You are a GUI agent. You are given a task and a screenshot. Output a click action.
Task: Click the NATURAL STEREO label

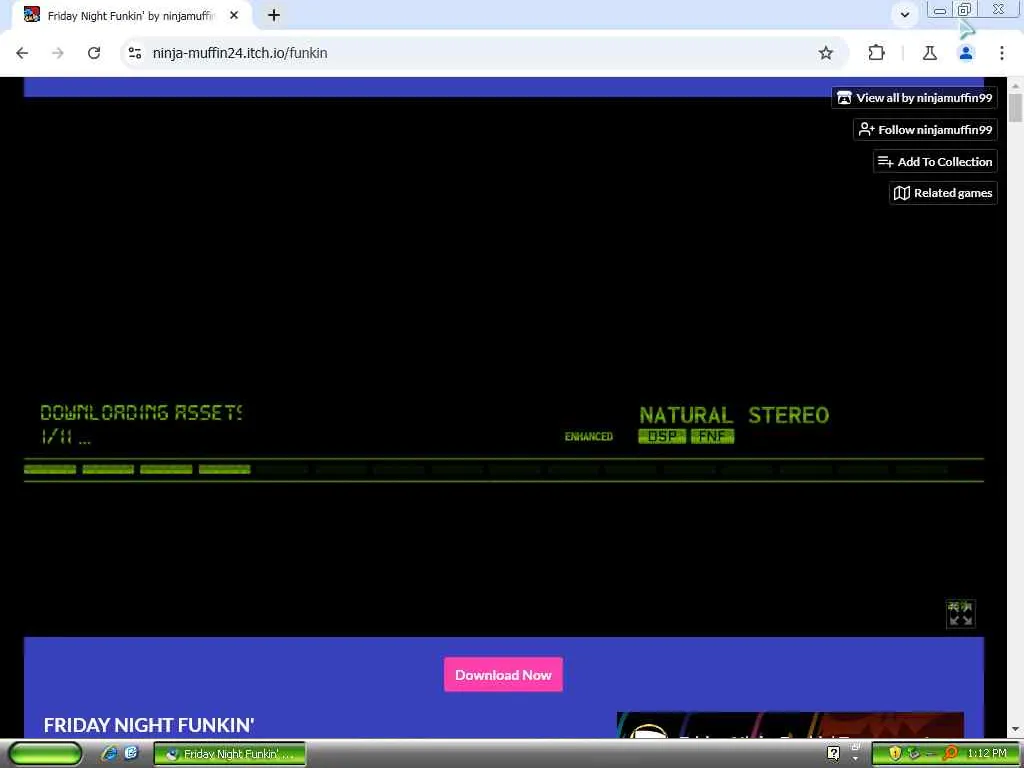734,415
